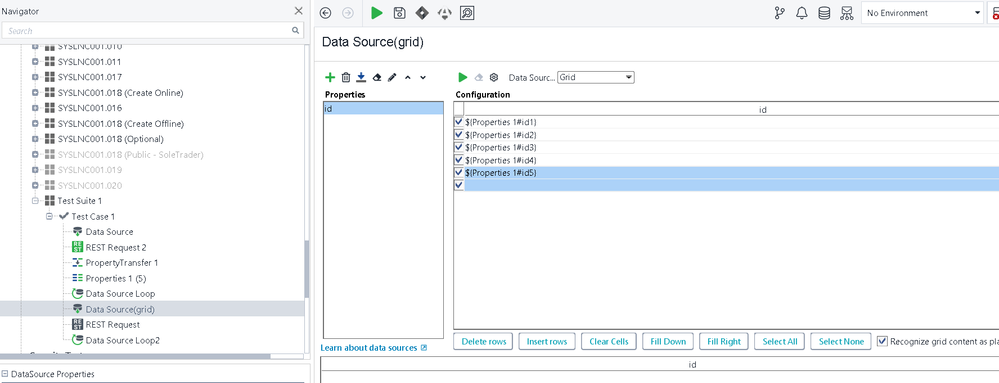The image size is (999, 383).
Task: Click Insert rows button
Action: (x=547, y=342)
